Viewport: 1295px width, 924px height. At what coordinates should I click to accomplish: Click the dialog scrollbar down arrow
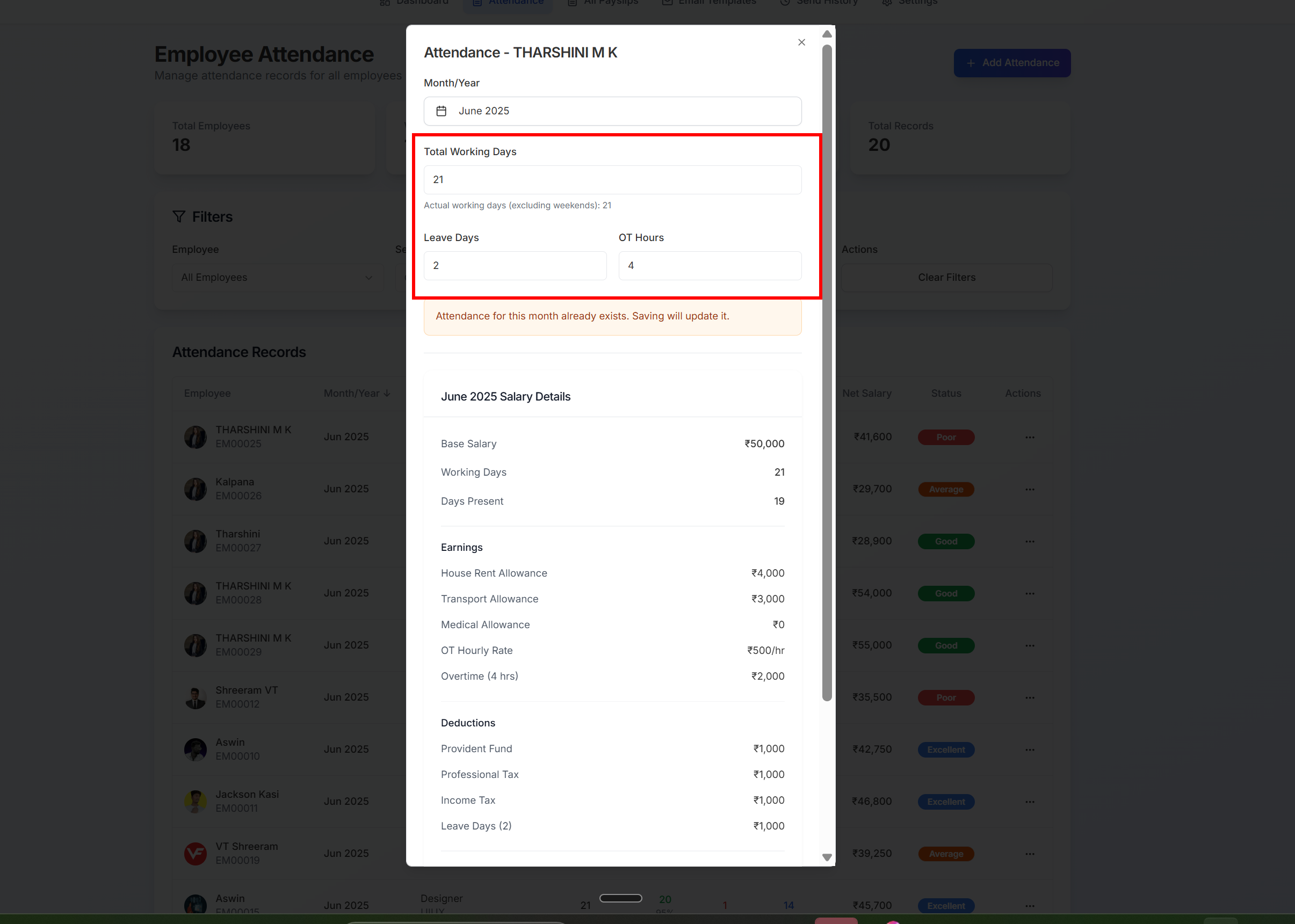[827, 857]
